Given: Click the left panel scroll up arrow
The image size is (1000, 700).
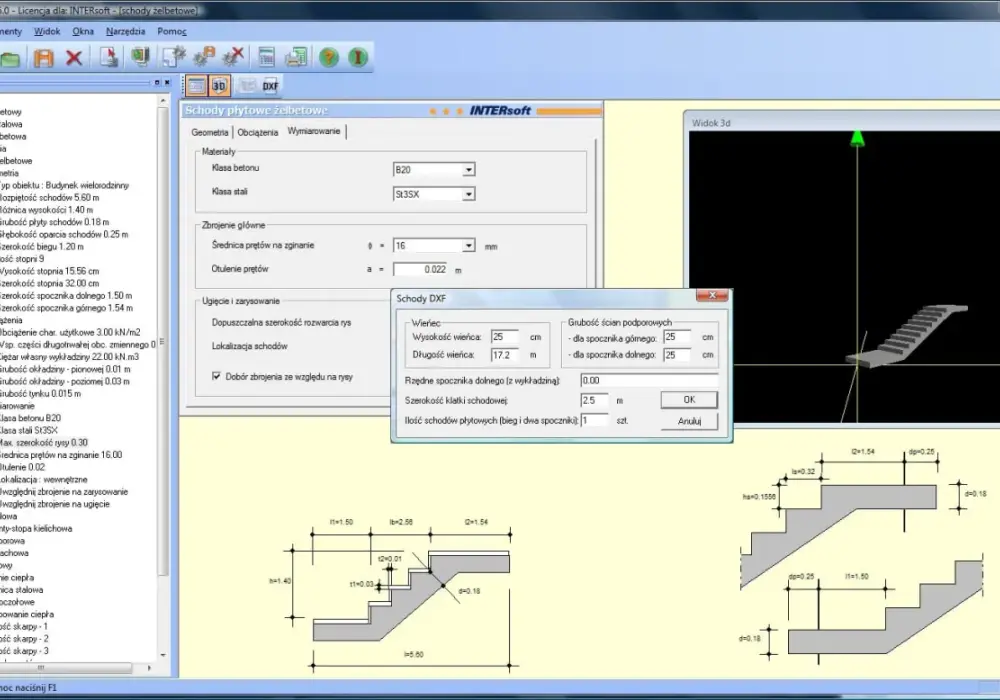Looking at the screenshot, I should (x=163, y=101).
